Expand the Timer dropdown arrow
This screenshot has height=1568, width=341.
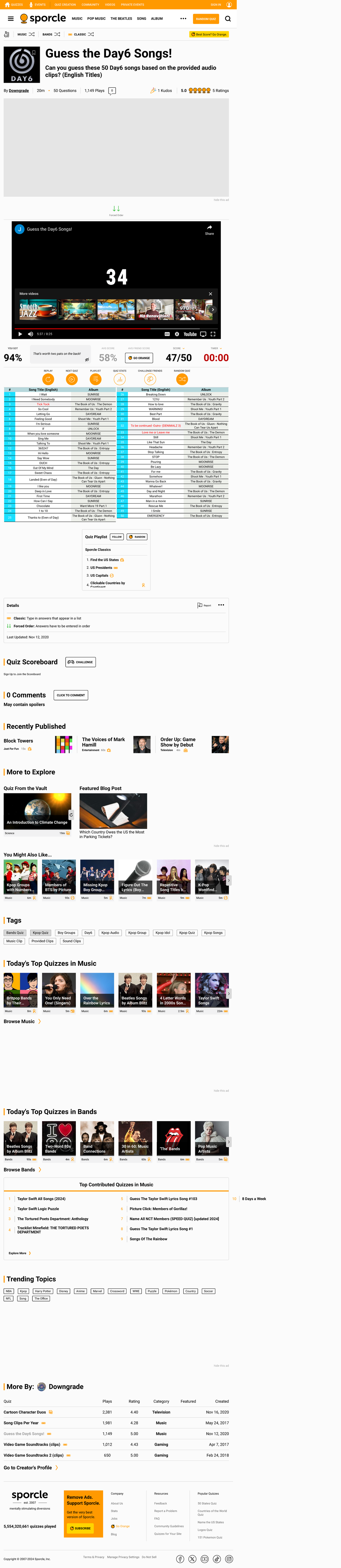coord(221,349)
